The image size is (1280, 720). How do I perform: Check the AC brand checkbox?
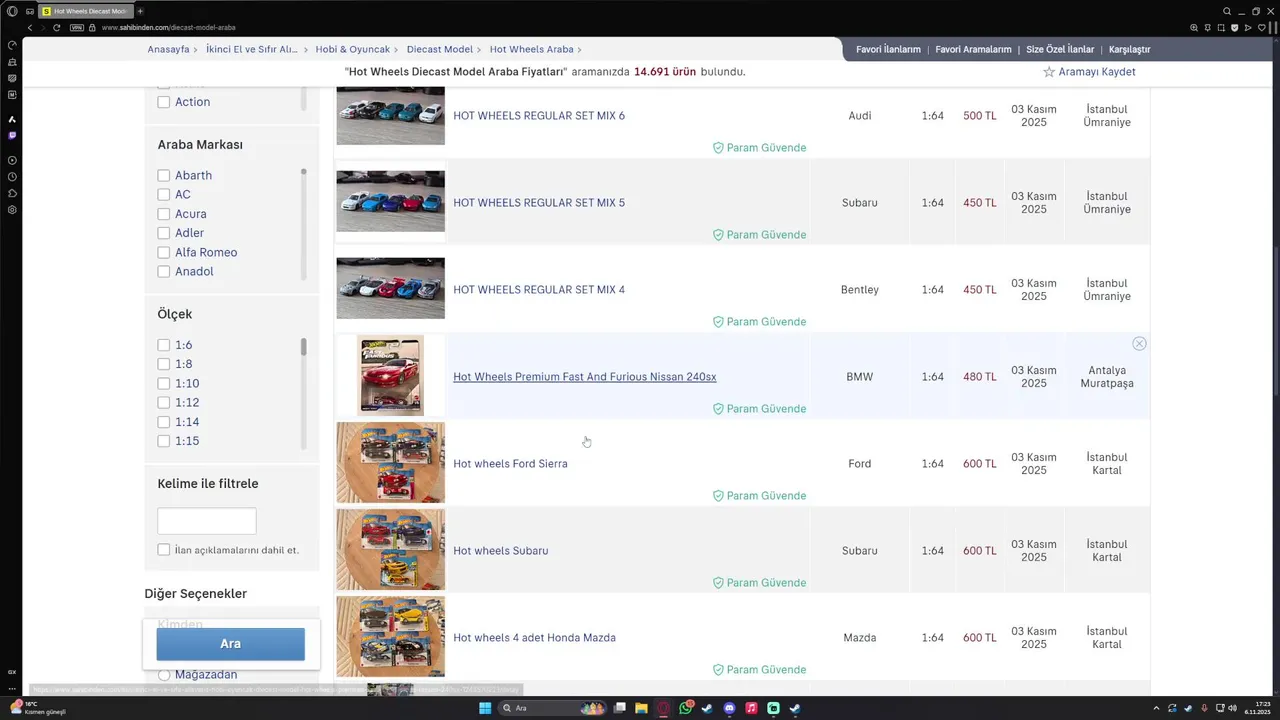pyautogui.click(x=164, y=194)
